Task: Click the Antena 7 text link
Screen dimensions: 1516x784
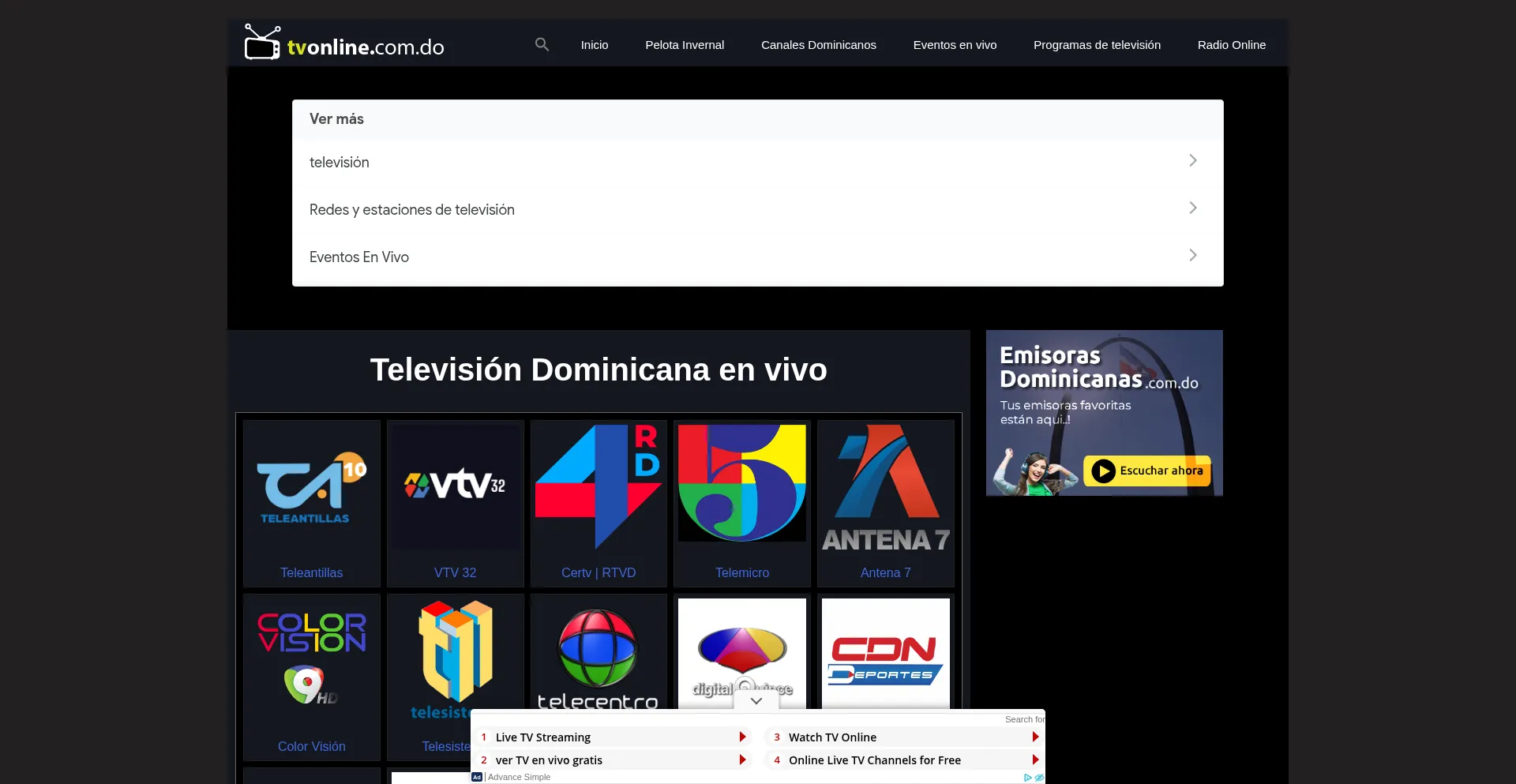Action: click(x=886, y=572)
